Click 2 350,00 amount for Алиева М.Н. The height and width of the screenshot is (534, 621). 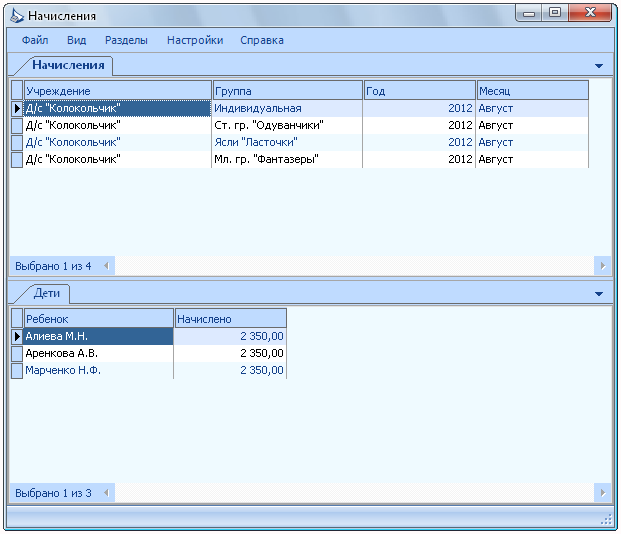[x=230, y=336]
